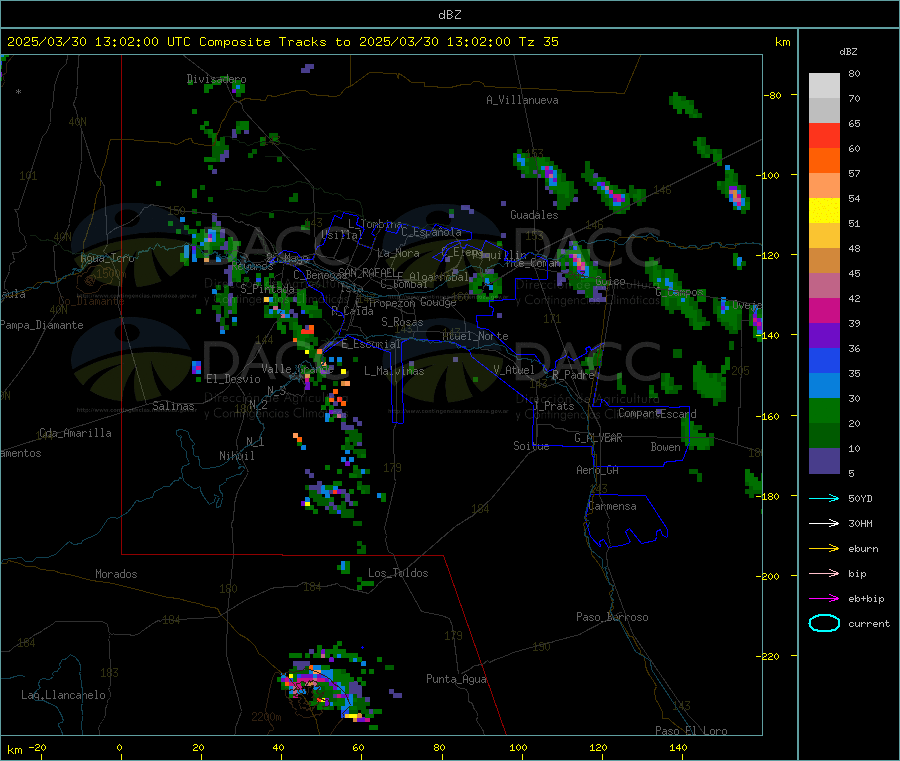900x761 pixels.
Task: Click the Guadales map label
Action: pyautogui.click(x=534, y=215)
